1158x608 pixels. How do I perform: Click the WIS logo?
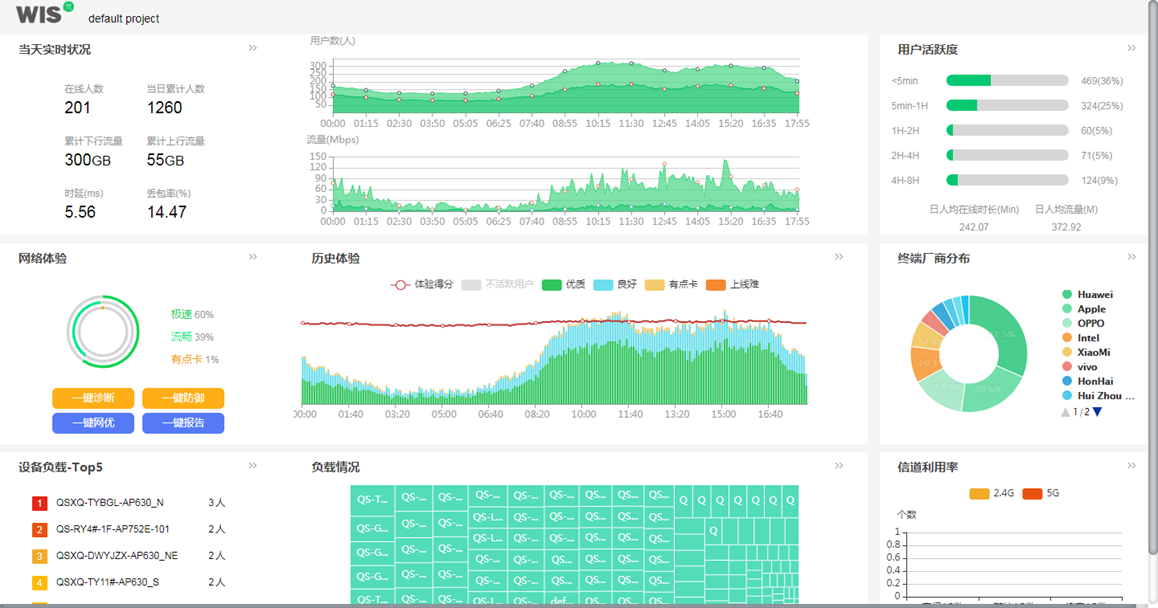40,14
